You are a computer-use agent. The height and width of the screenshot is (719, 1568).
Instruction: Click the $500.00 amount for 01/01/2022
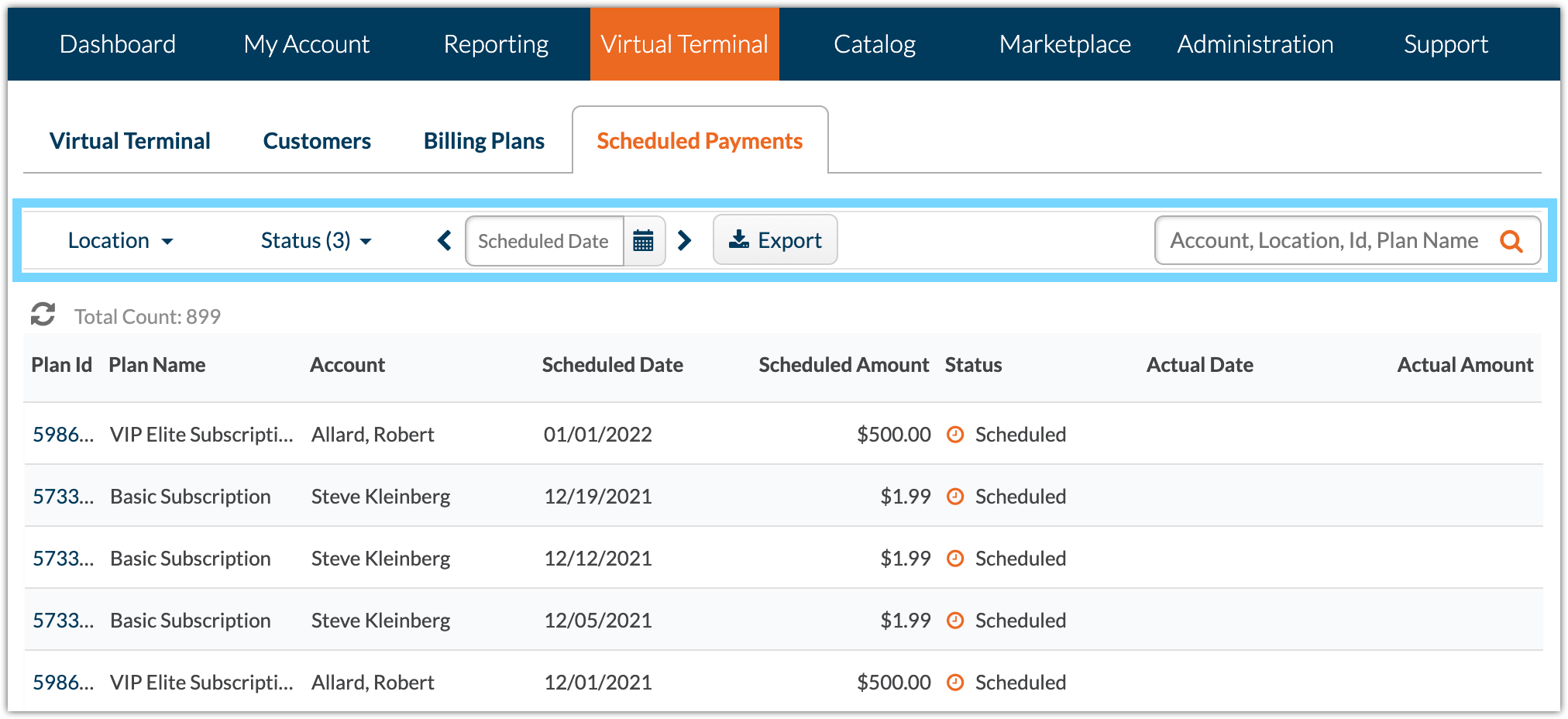893,435
